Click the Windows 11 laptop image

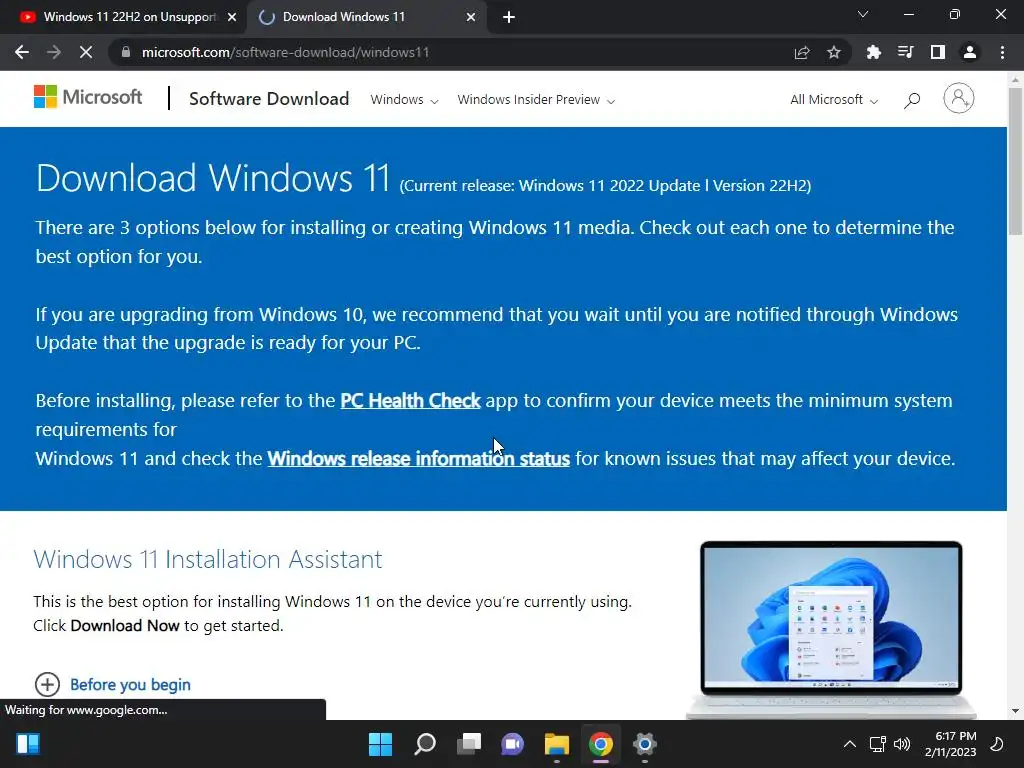click(x=831, y=629)
